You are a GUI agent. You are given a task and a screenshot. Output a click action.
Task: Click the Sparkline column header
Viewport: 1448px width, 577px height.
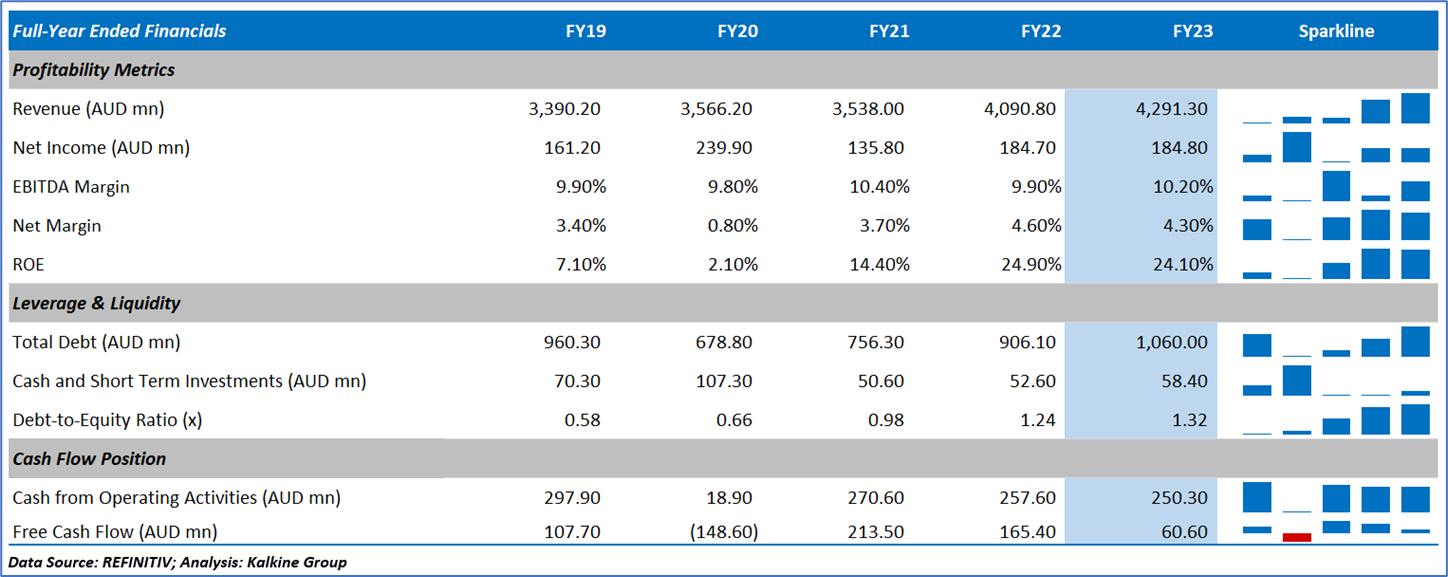pyautogui.click(x=1336, y=31)
